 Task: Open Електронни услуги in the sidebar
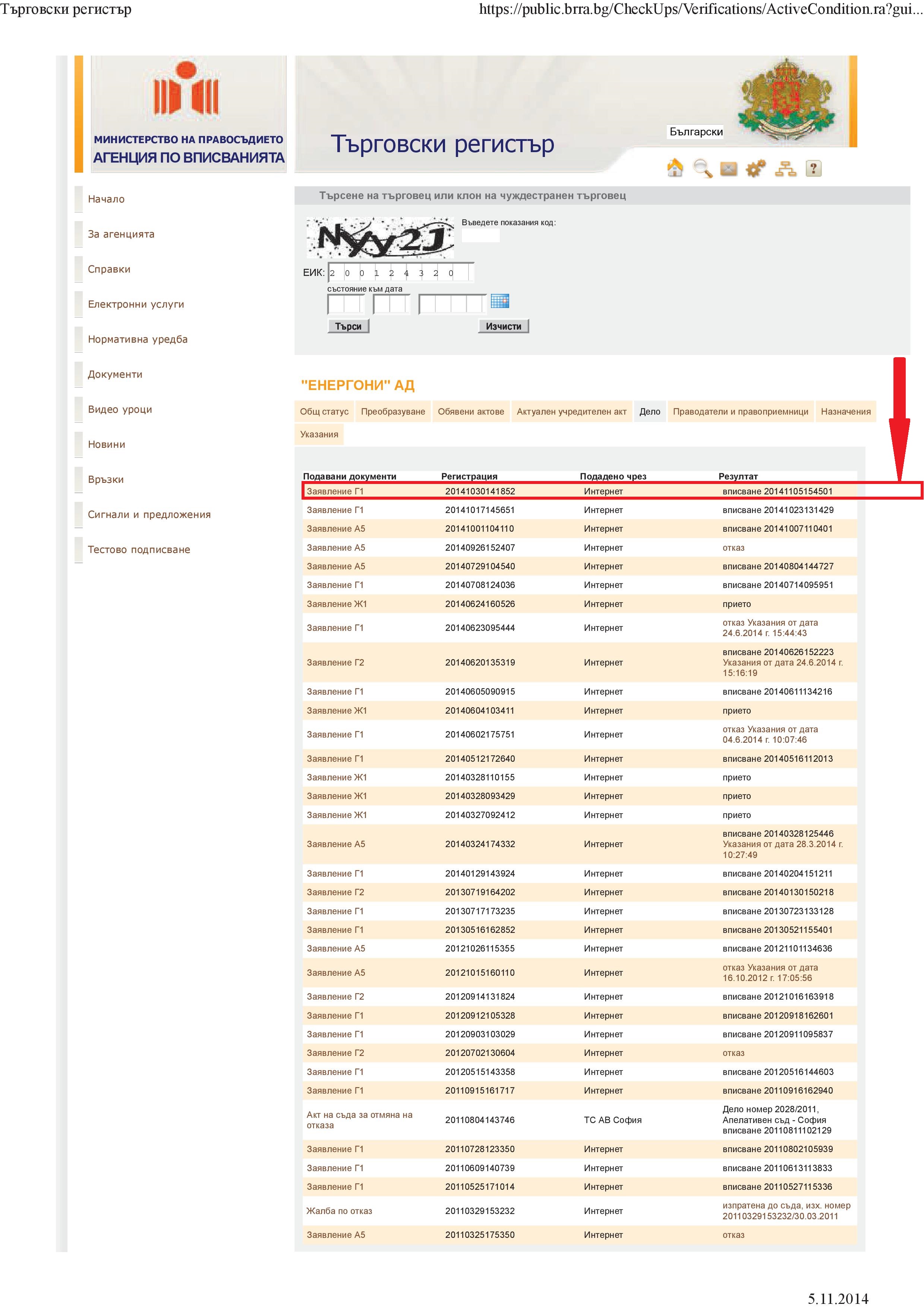[136, 304]
